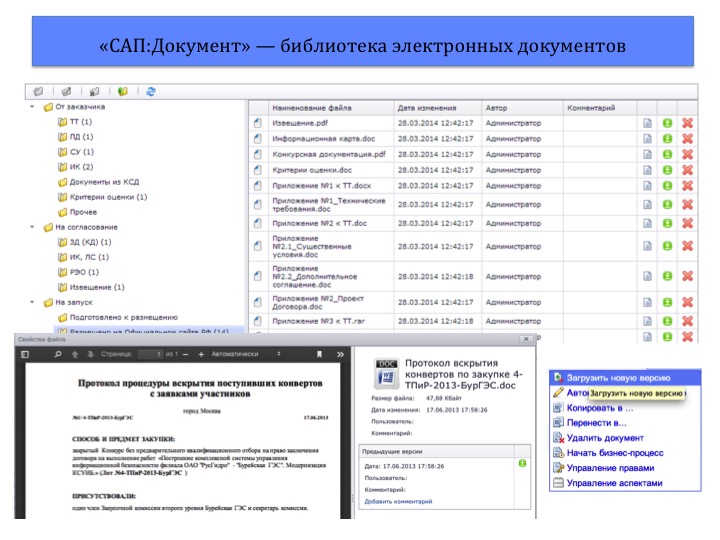Click the blue refresh toolbar icon
Image resolution: width=720 pixels, height=540 pixels.
click(151, 91)
